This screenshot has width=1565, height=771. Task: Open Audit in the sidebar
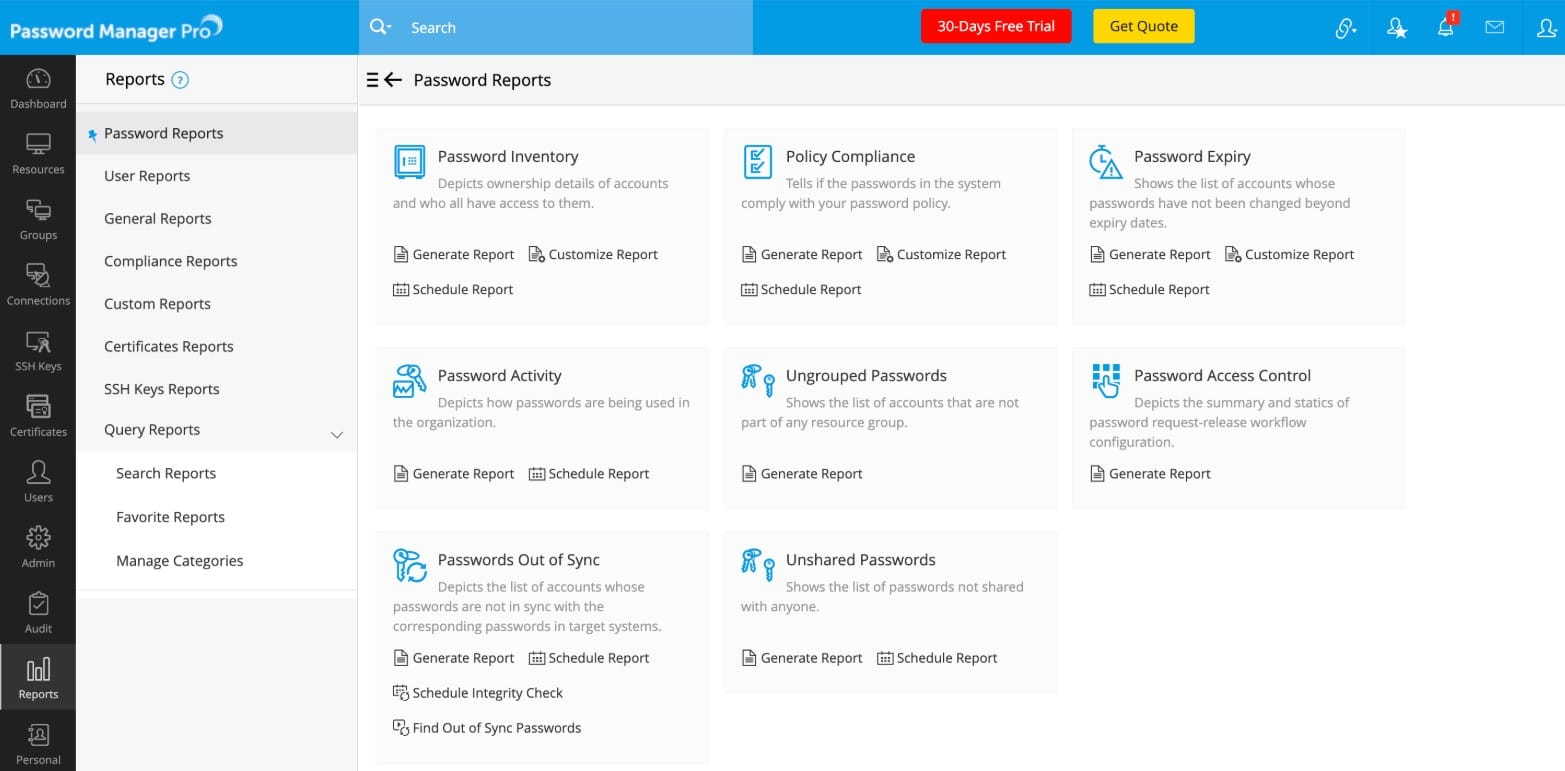pos(38,613)
